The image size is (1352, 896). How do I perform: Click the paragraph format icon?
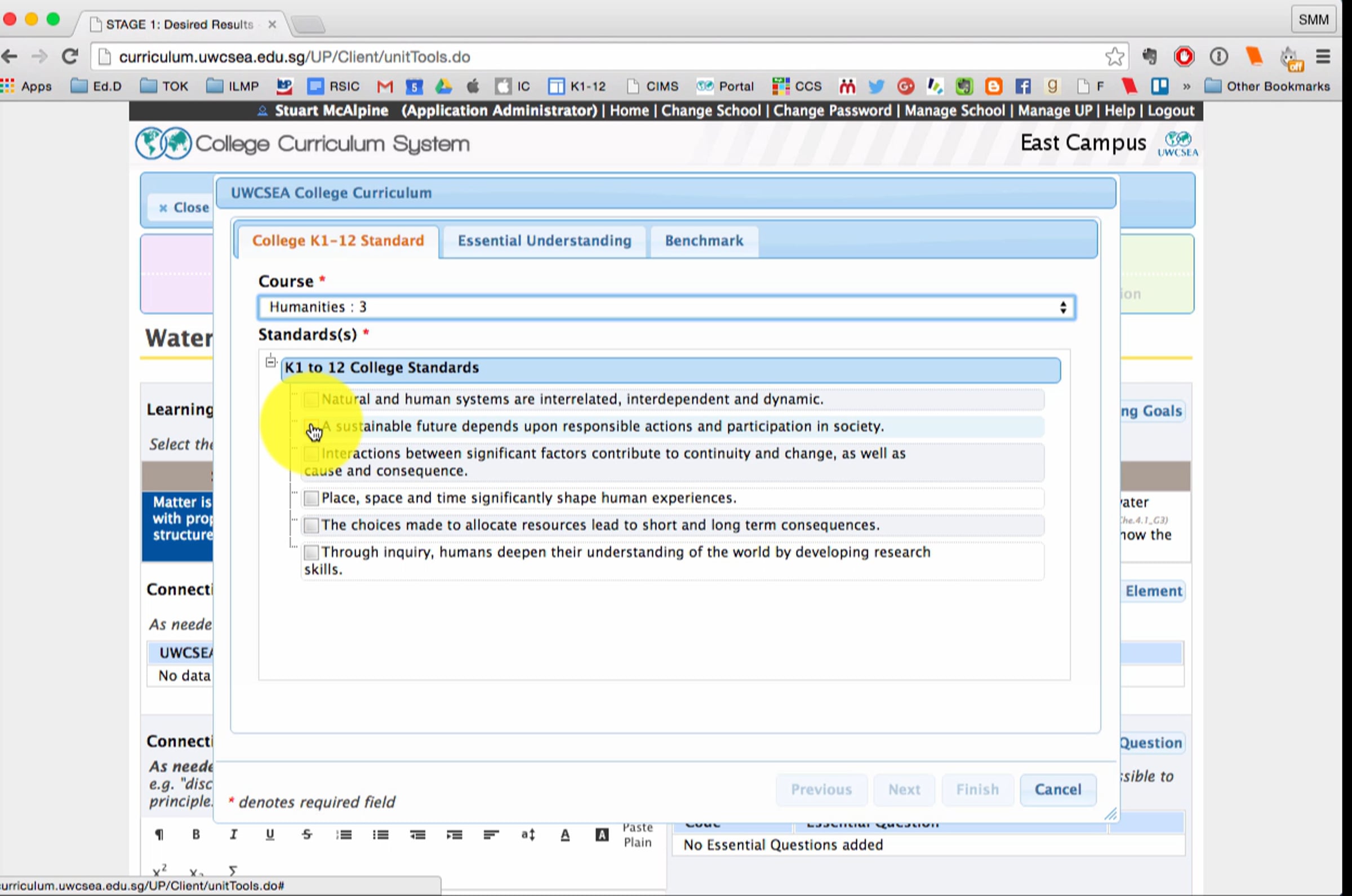[x=159, y=835]
